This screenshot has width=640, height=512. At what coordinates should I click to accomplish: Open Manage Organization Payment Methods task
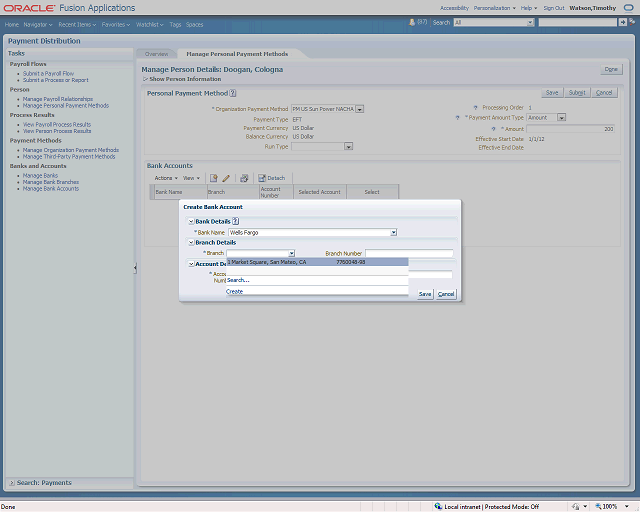point(71,150)
